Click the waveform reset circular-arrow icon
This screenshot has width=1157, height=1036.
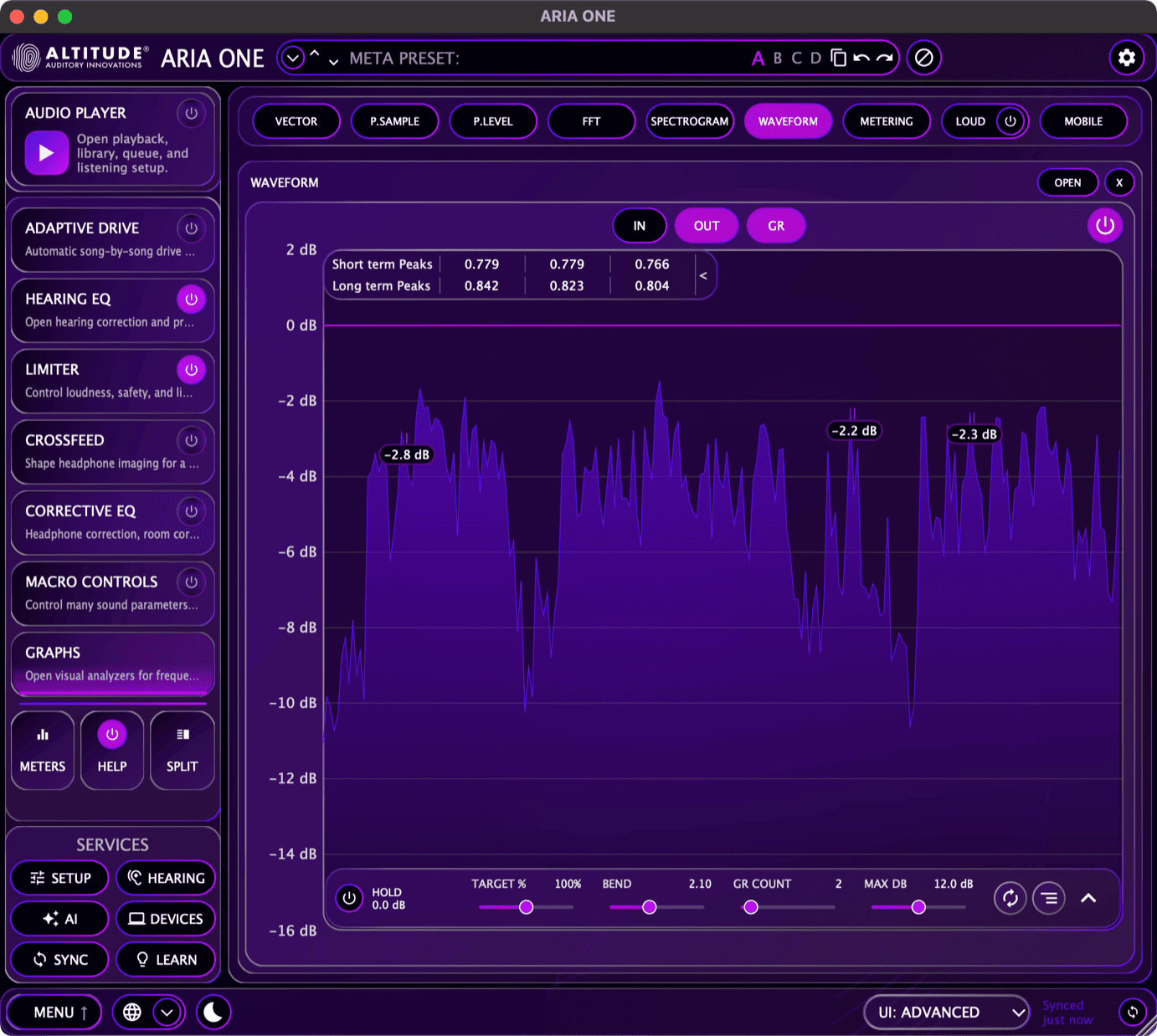click(x=1010, y=899)
